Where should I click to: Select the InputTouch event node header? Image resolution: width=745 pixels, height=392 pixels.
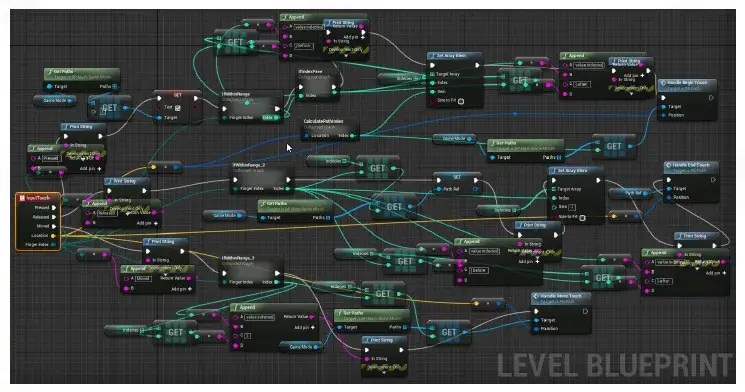coord(38,198)
